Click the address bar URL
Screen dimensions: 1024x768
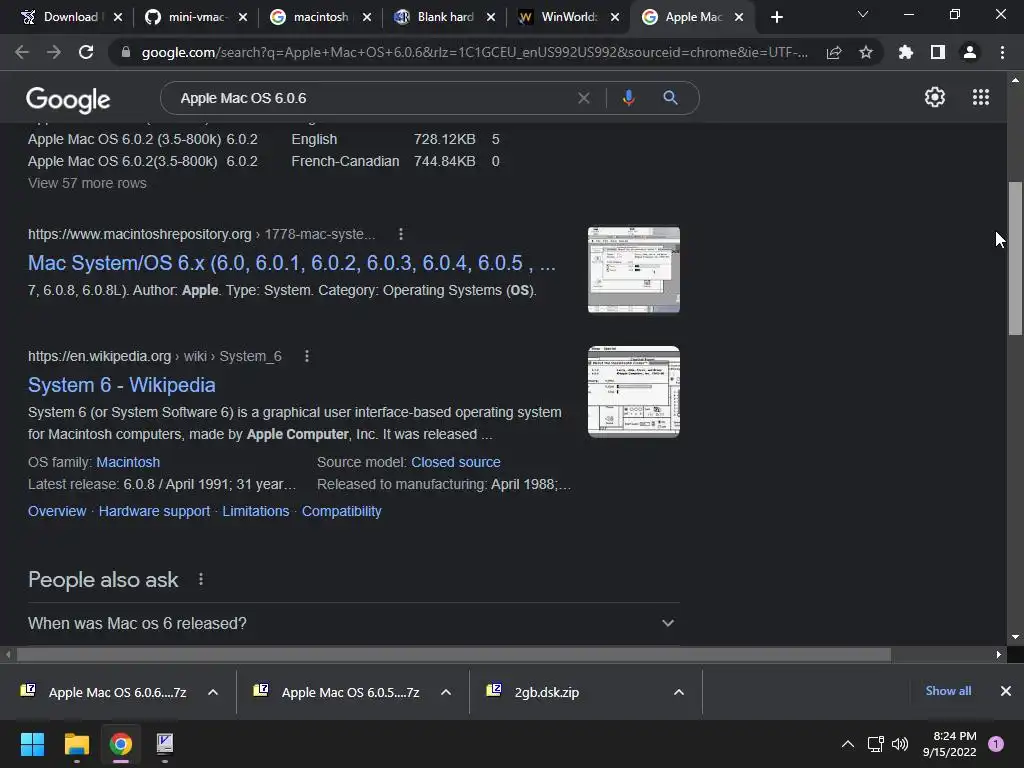coord(474,52)
